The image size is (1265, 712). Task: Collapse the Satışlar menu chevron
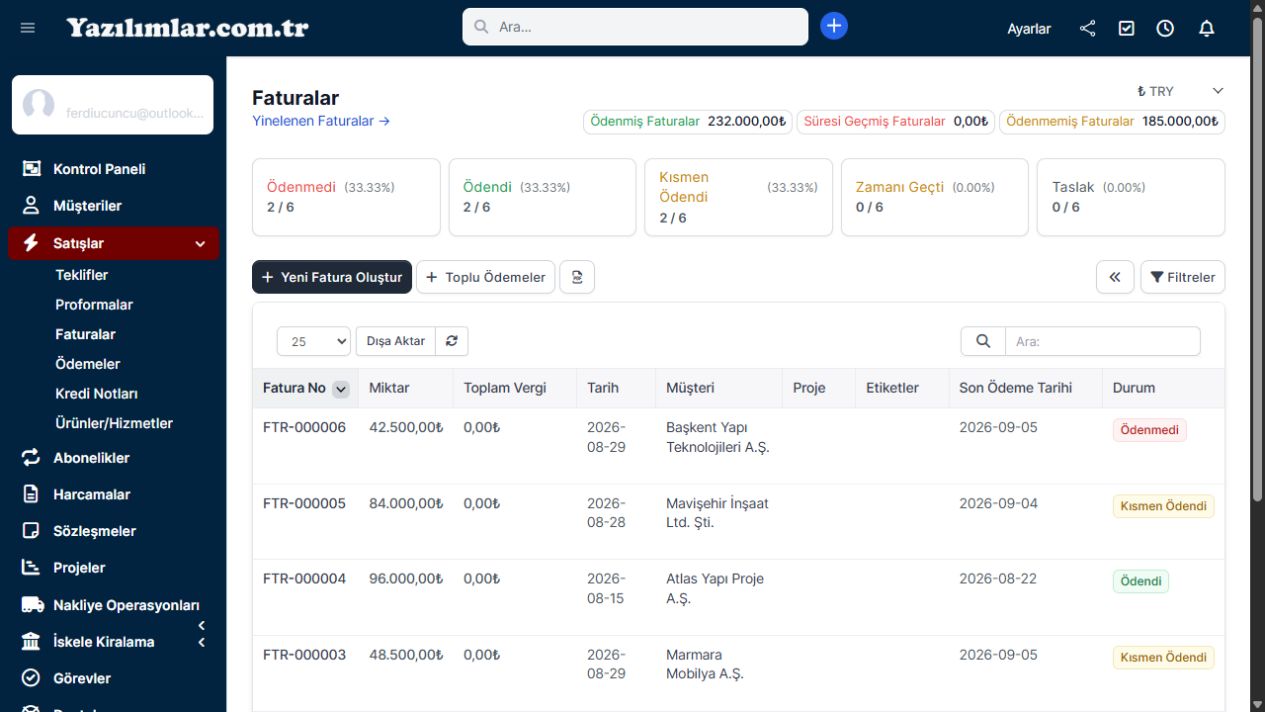pos(200,243)
